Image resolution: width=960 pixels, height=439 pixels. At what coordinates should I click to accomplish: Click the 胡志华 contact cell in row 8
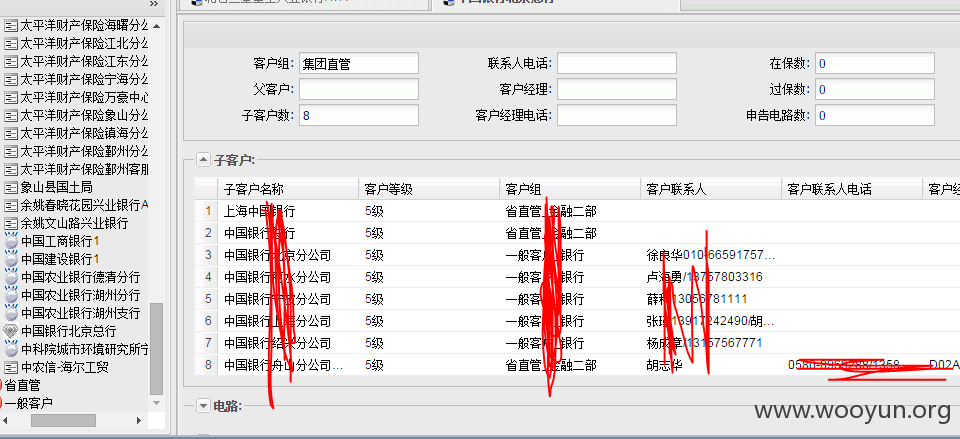[x=711, y=365]
